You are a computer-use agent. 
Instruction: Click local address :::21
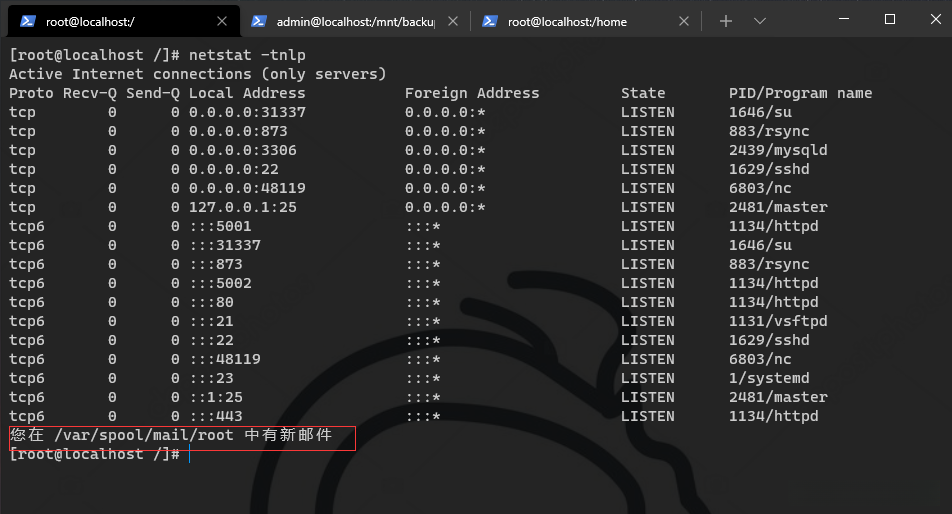point(211,321)
